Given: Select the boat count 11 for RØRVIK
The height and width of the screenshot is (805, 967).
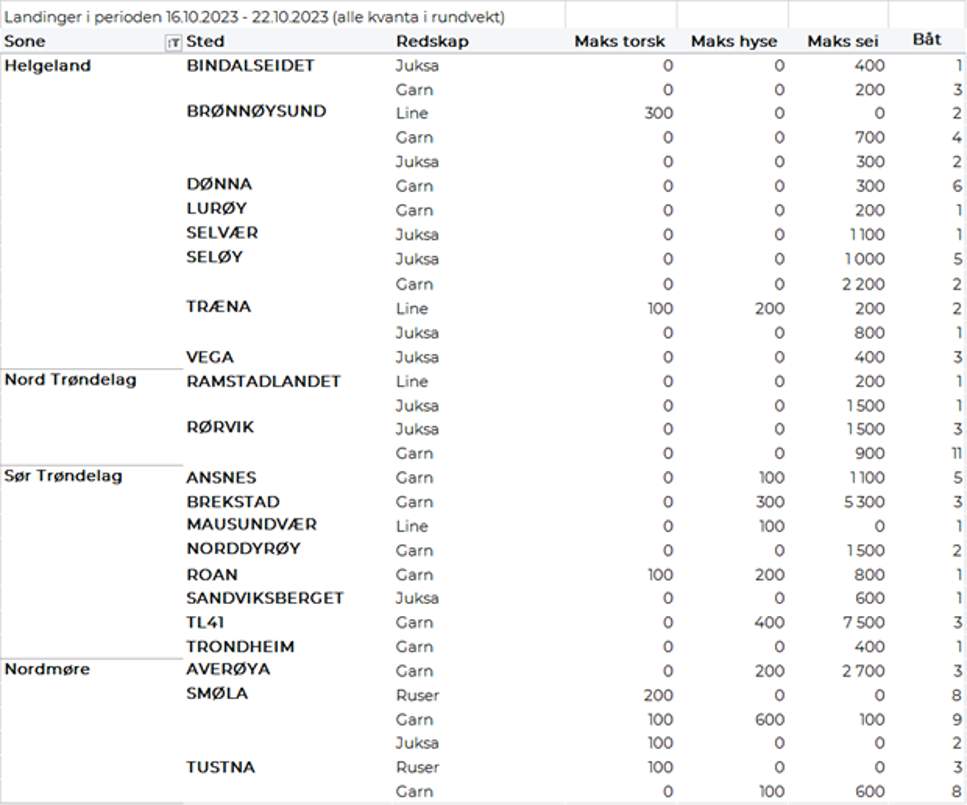Looking at the screenshot, I should (954, 453).
